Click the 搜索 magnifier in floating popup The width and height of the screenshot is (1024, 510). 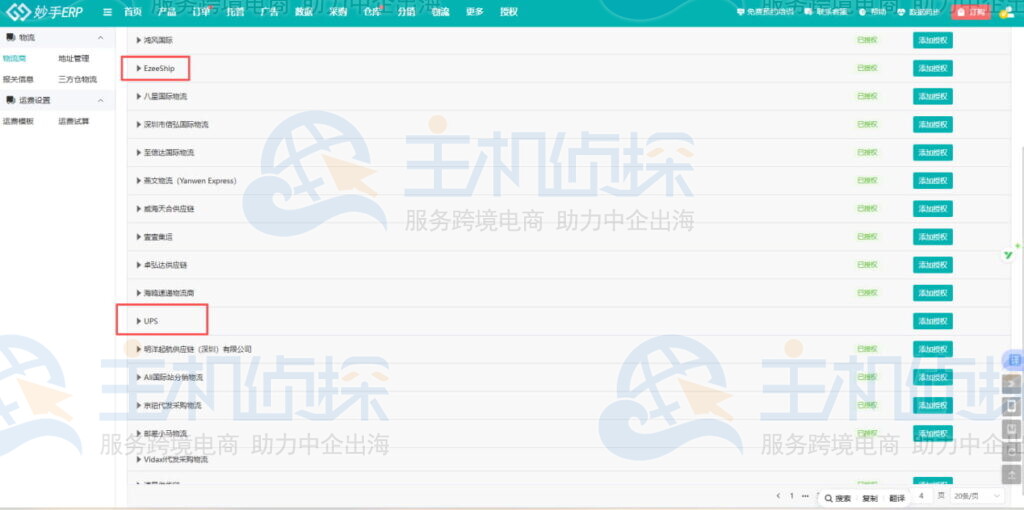point(829,498)
